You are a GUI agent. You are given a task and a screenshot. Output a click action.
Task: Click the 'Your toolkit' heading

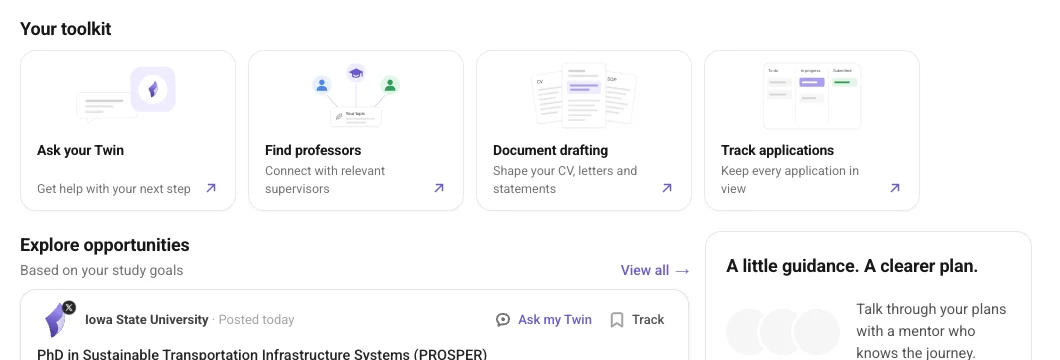(66, 29)
